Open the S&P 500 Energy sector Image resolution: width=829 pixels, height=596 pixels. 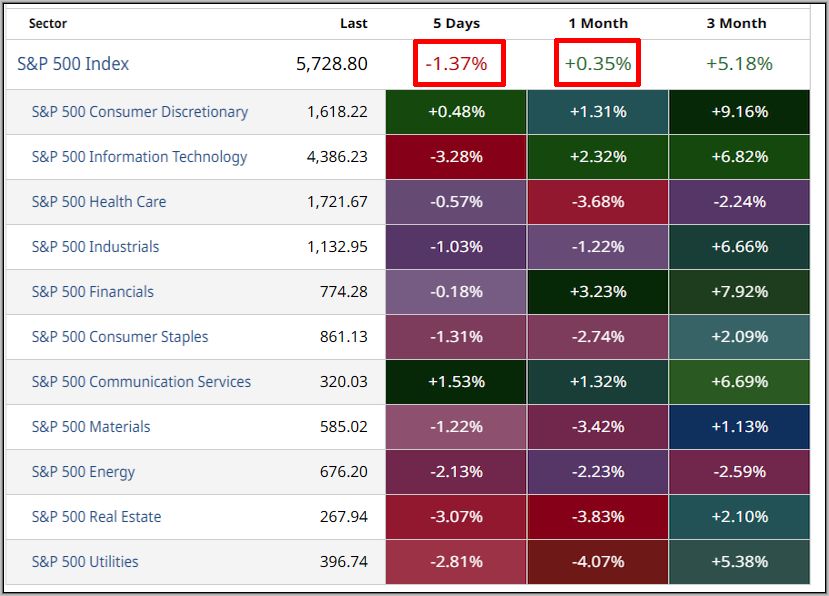pos(83,472)
